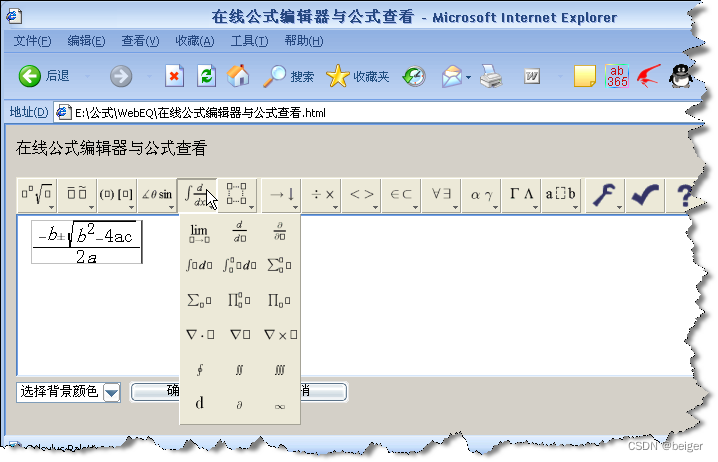Insert the divergence nabla dot template
The width and height of the screenshot is (718, 462).
click(x=200, y=335)
